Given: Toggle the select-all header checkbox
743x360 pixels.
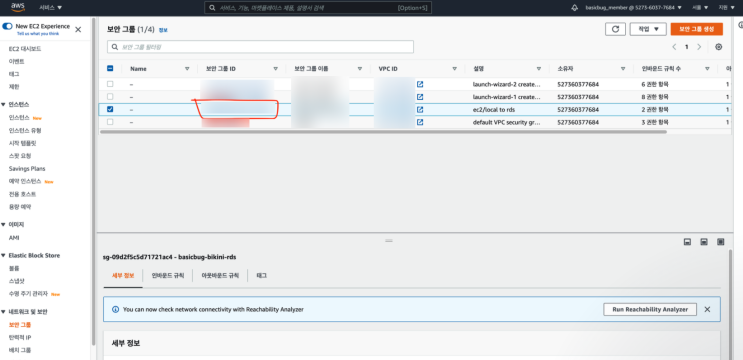Looking at the screenshot, I should click(110, 69).
